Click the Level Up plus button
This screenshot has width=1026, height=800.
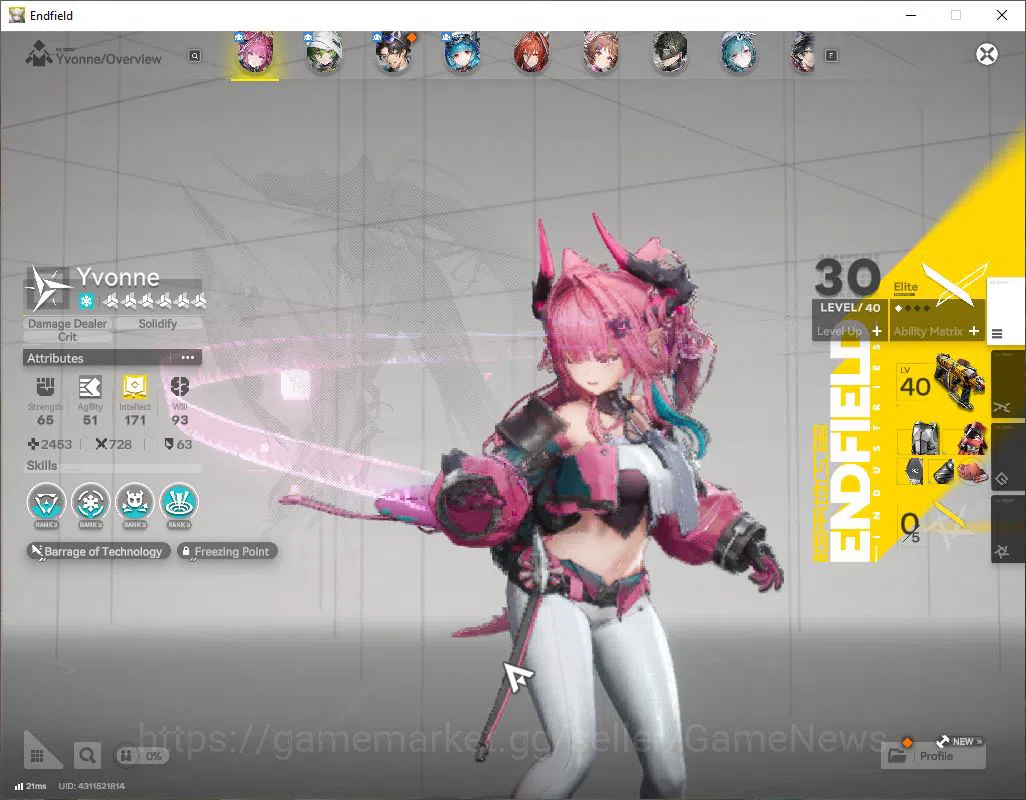[877, 331]
